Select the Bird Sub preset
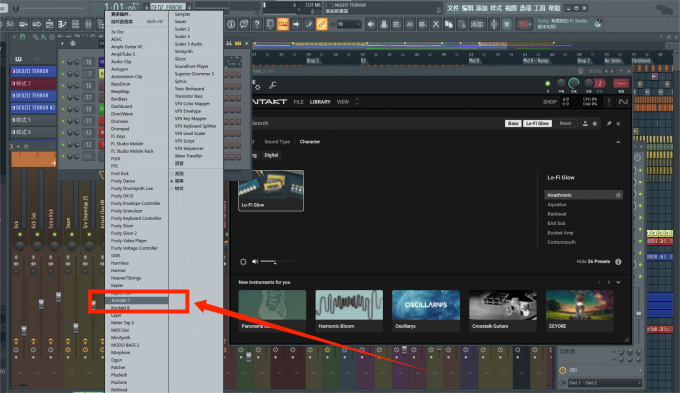Viewport: 680px width, 393px height. pos(556,223)
